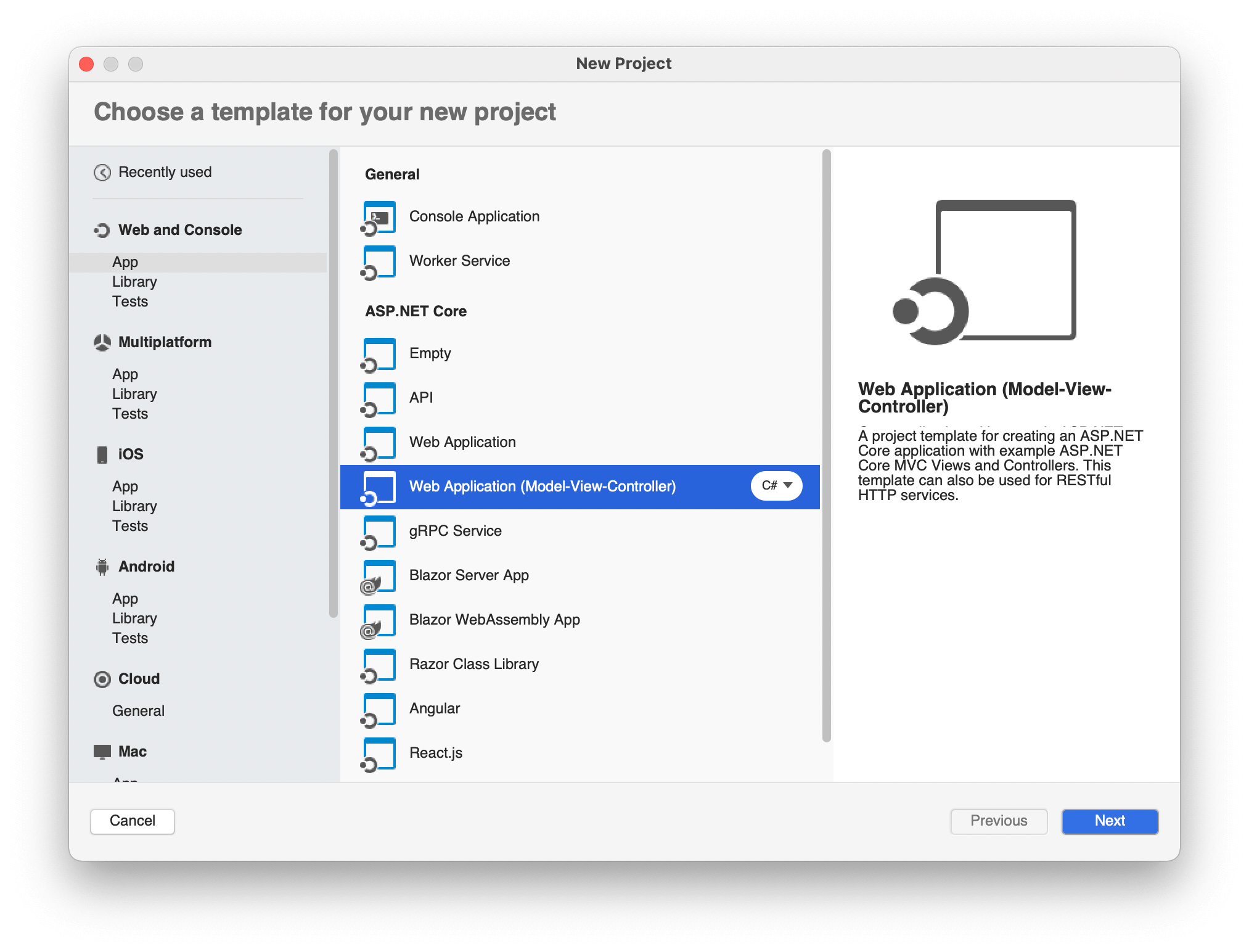1249x952 pixels.
Task: Click the Next button
Action: tap(1110, 821)
